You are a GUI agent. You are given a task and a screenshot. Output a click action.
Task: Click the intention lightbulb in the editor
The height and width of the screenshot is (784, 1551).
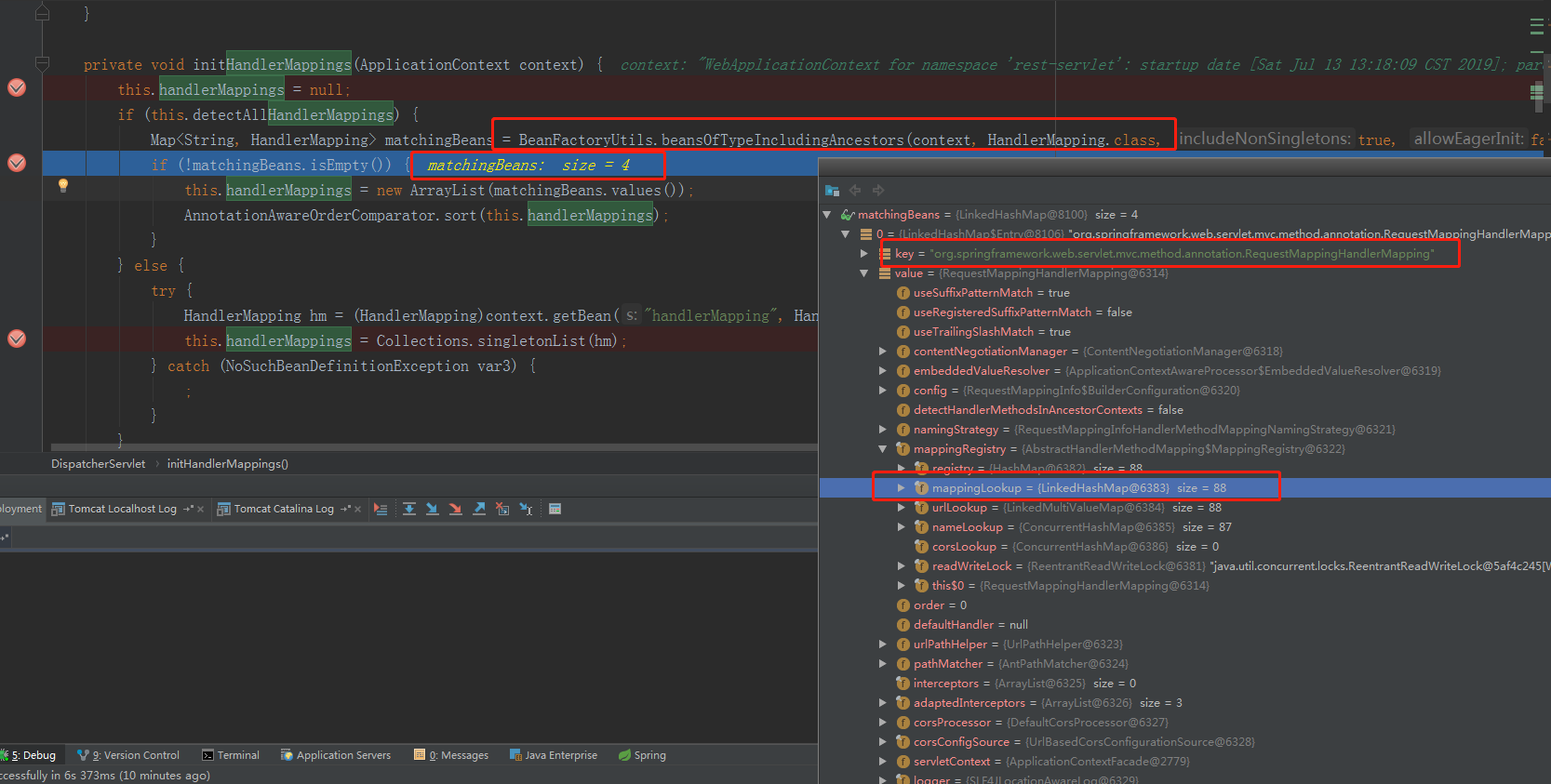(63, 185)
